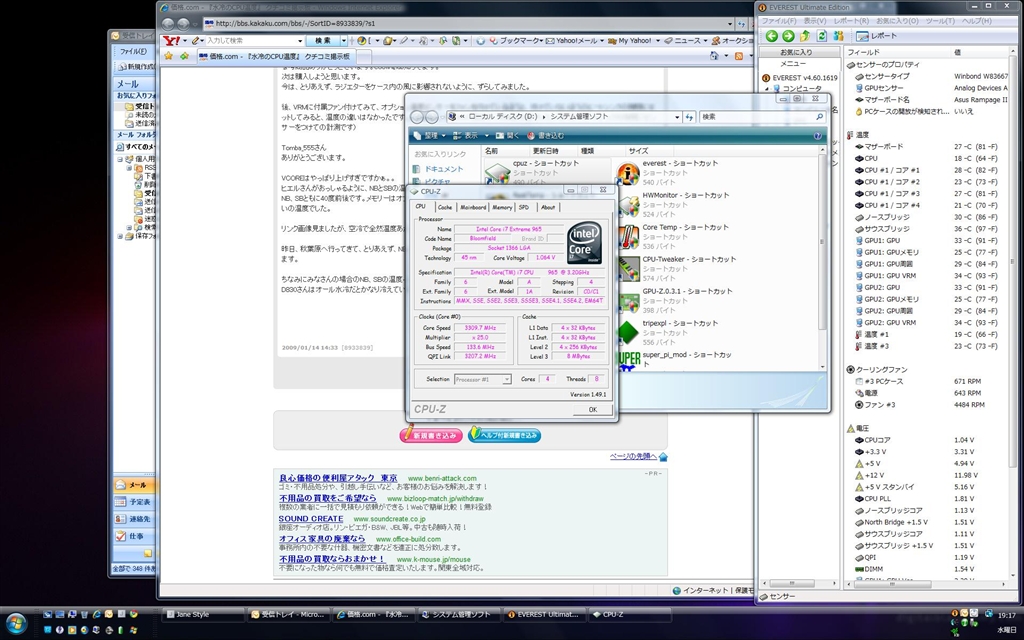Click the two-people icon in EVEREST toolbar
The width and height of the screenshot is (1024, 640).
click(x=839, y=36)
